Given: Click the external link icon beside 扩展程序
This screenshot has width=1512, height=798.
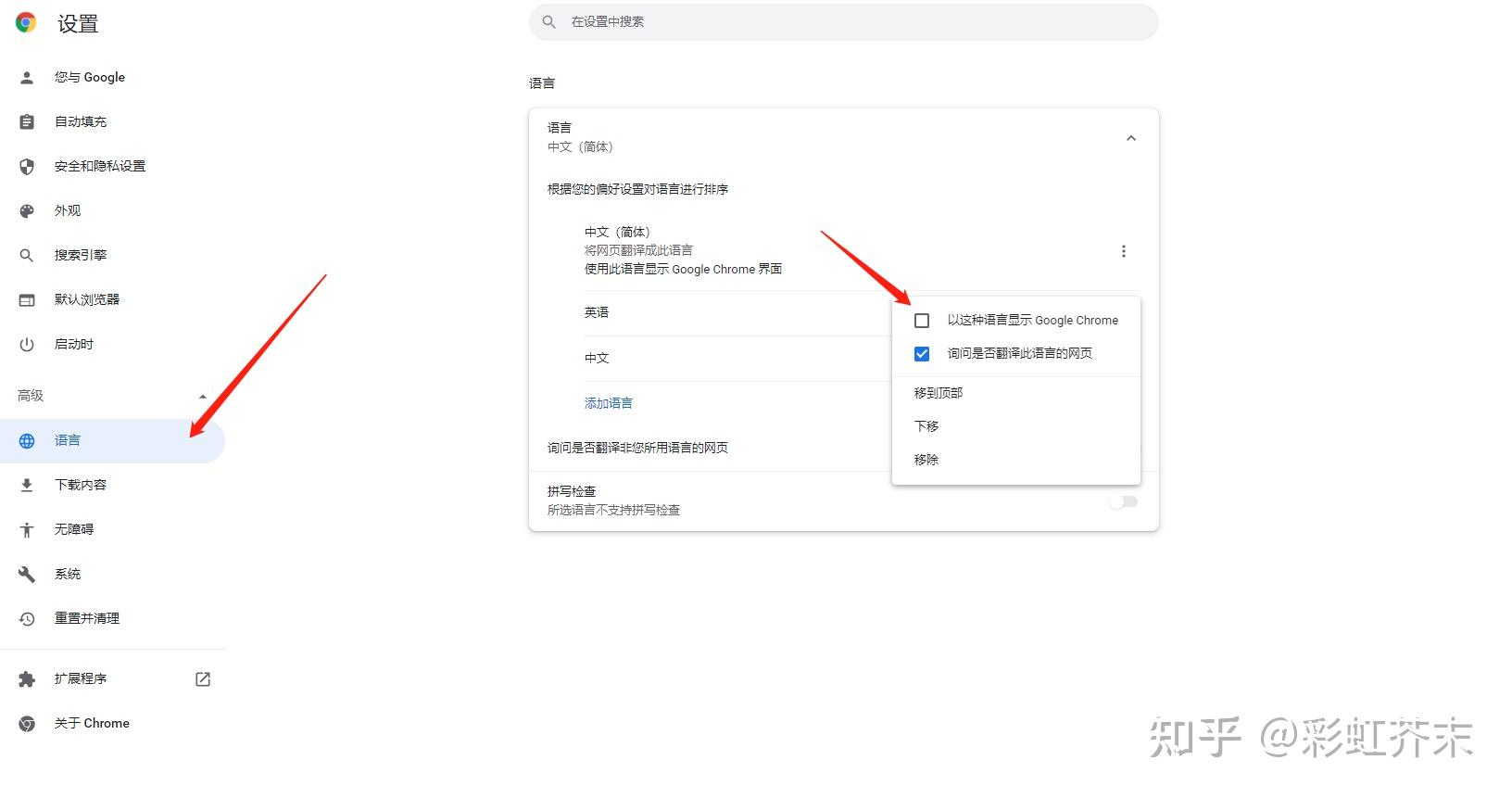Looking at the screenshot, I should 203,679.
